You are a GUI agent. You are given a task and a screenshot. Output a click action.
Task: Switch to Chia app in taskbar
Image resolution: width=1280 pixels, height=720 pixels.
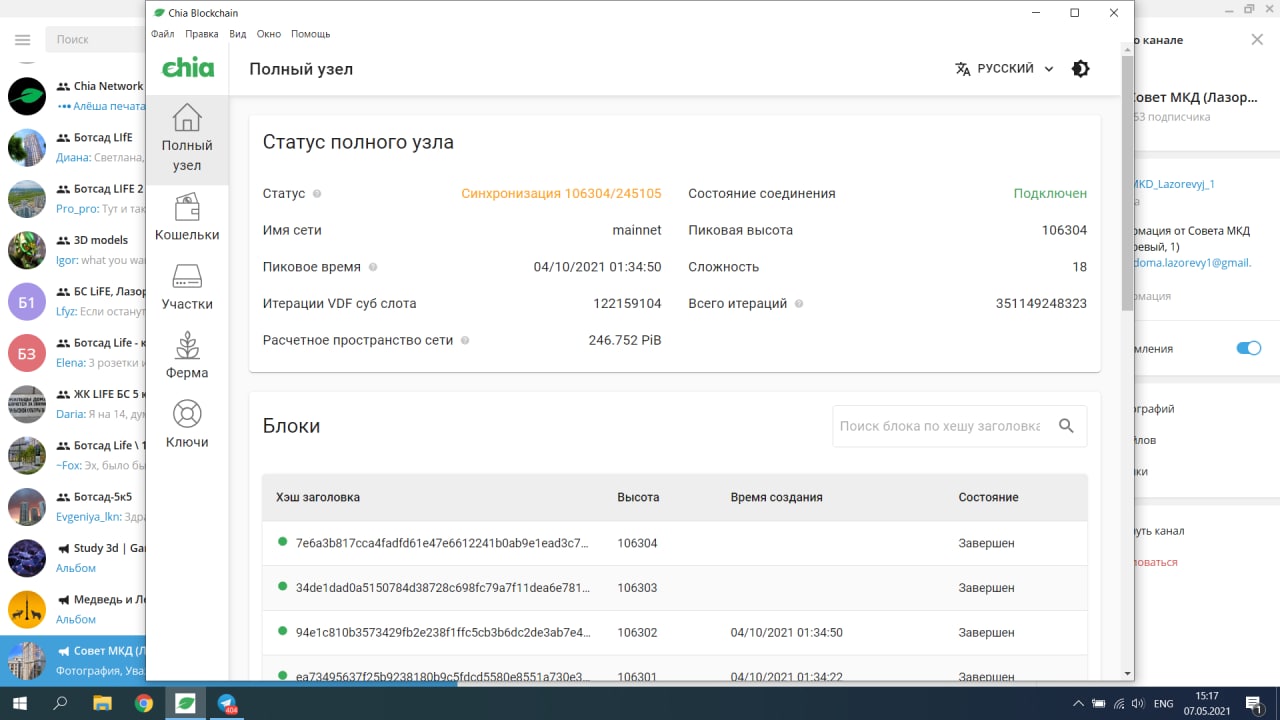click(x=185, y=703)
